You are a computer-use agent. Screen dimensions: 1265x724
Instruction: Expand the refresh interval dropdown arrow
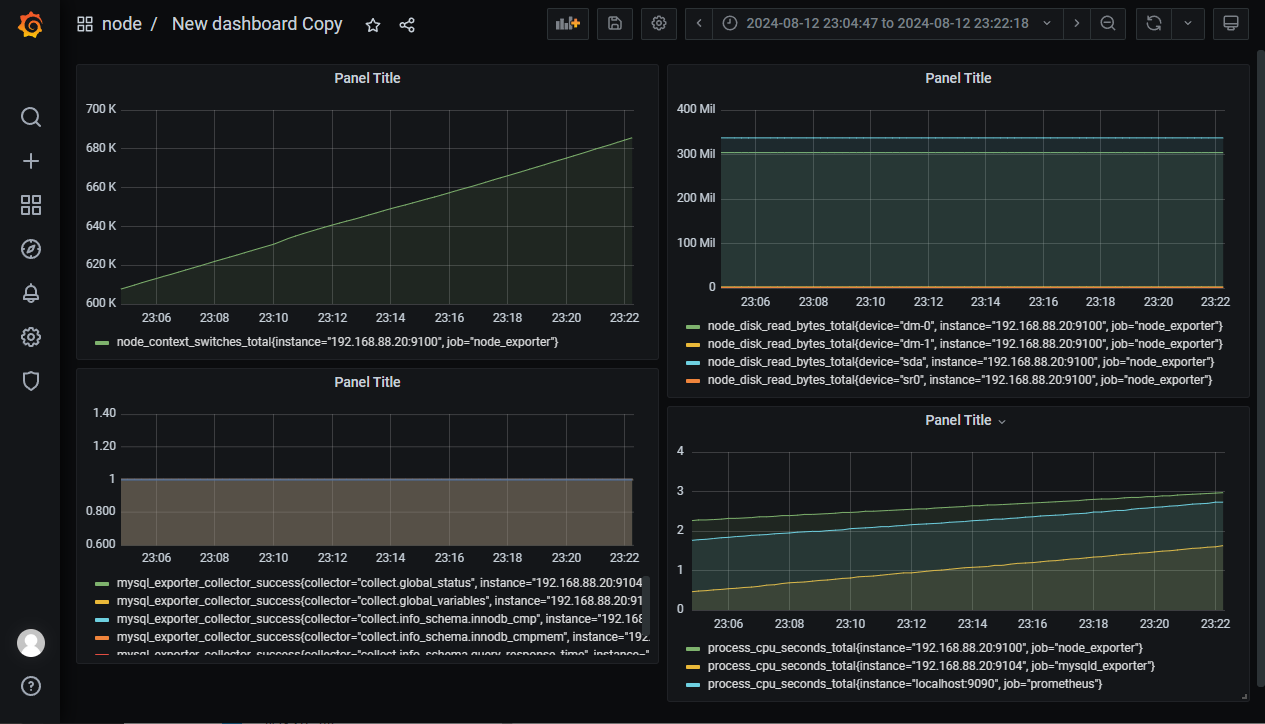[1187, 24]
